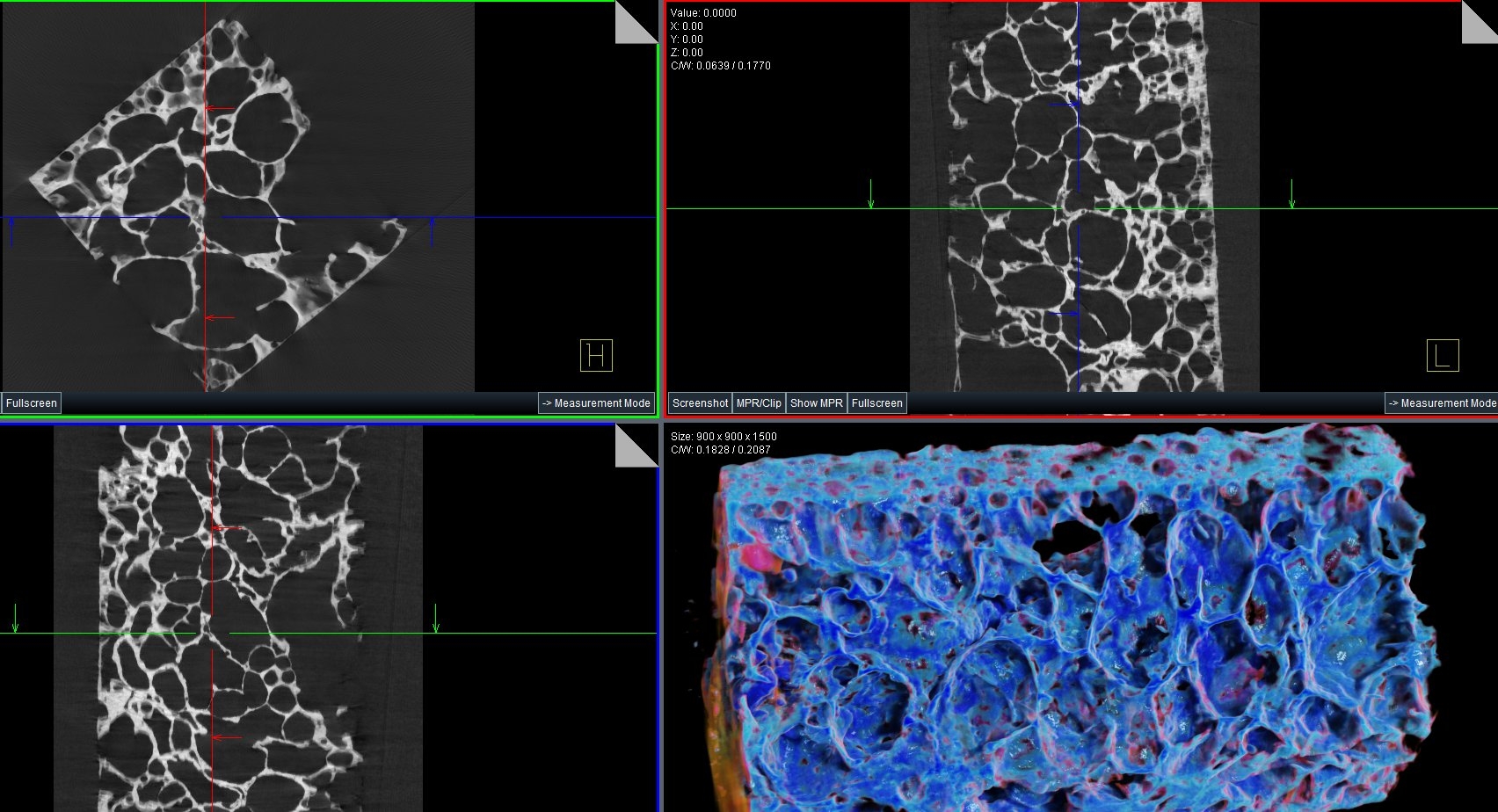Select the 'X: 0.00' coordinate readout

pyautogui.click(x=687, y=26)
